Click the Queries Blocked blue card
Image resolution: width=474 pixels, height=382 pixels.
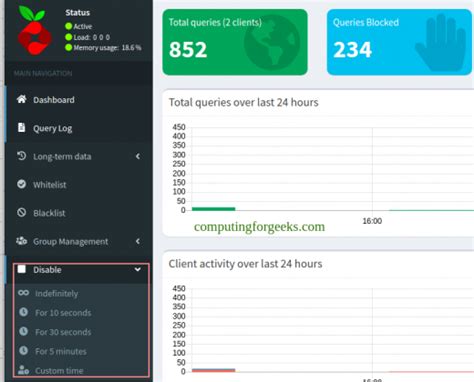pyautogui.click(x=399, y=42)
